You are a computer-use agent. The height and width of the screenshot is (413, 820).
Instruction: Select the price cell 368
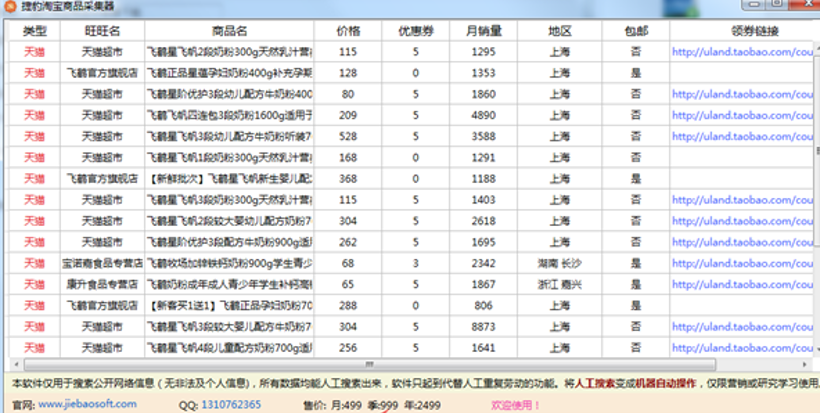(348, 179)
